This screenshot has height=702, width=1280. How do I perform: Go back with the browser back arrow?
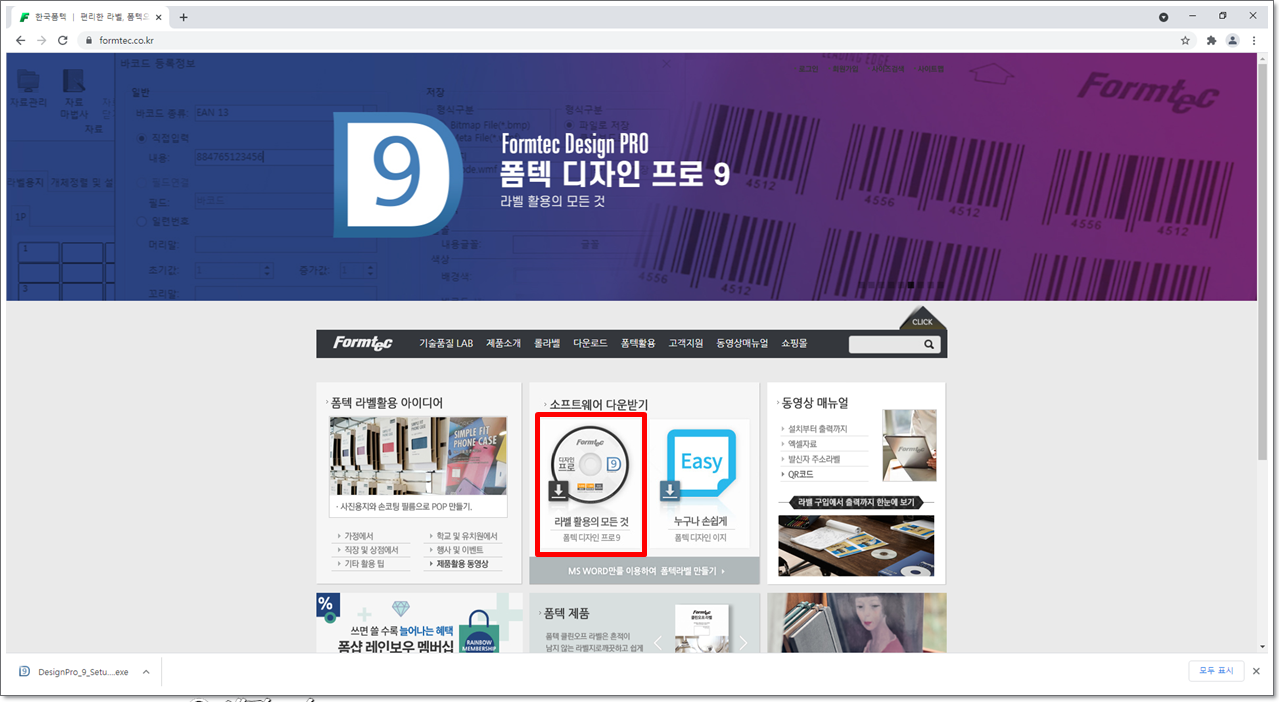pos(20,40)
